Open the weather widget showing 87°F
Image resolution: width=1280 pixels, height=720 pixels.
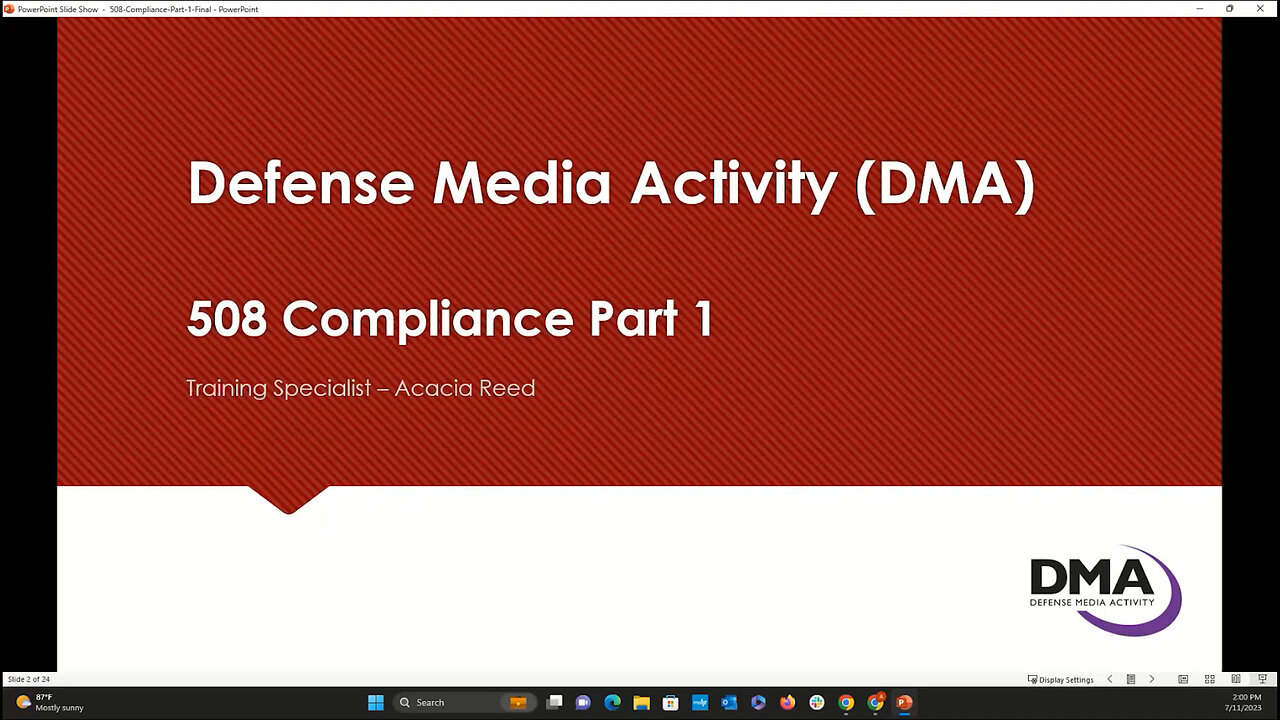(x=50, y=702)
